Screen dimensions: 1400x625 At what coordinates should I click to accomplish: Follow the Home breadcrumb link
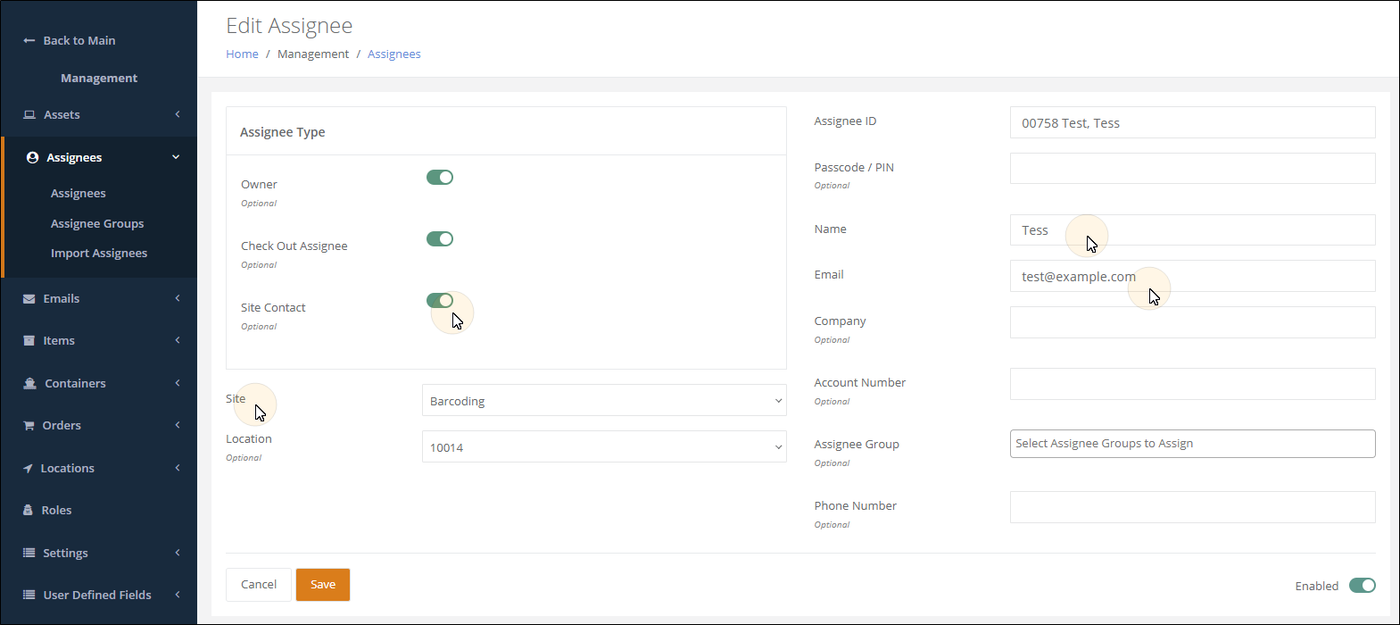(242, 54)
